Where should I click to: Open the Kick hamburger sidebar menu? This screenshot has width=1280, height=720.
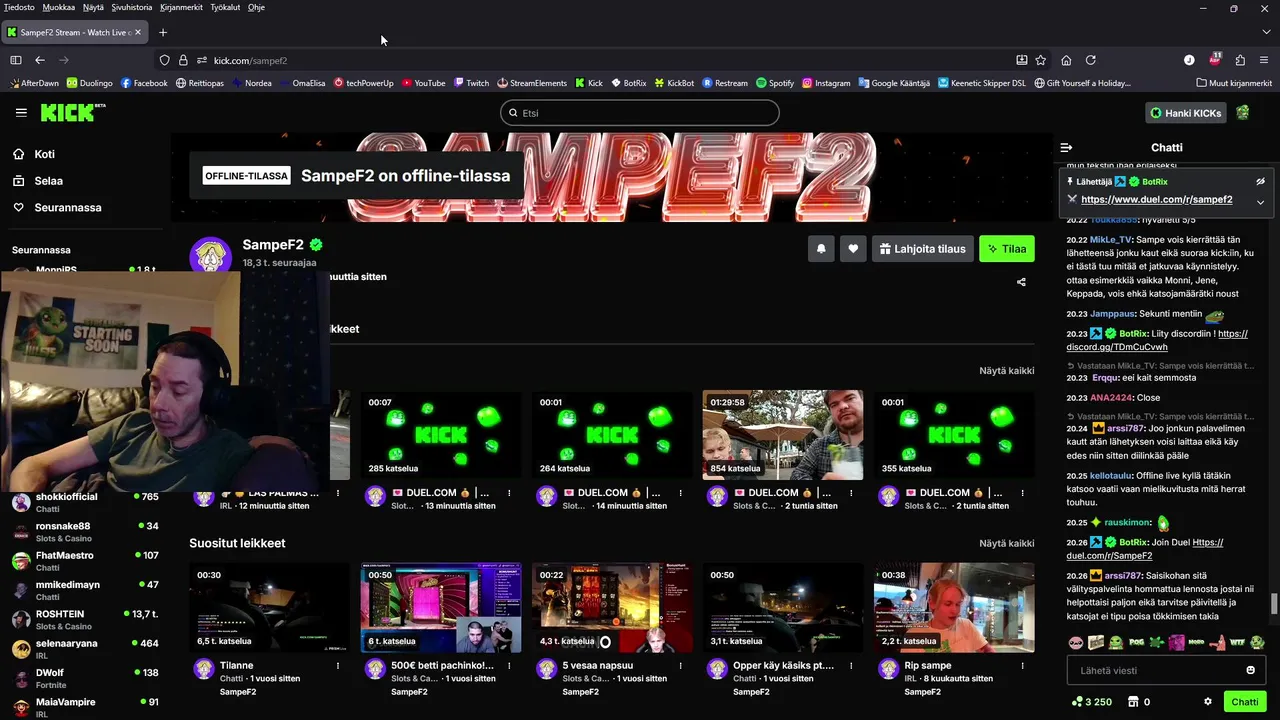click(21, 113)
